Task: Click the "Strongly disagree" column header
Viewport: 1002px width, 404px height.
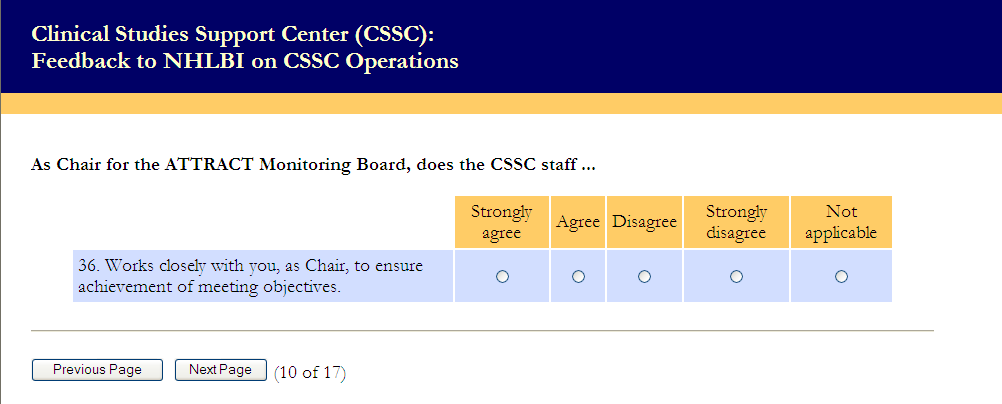Action: click(736, 222)
